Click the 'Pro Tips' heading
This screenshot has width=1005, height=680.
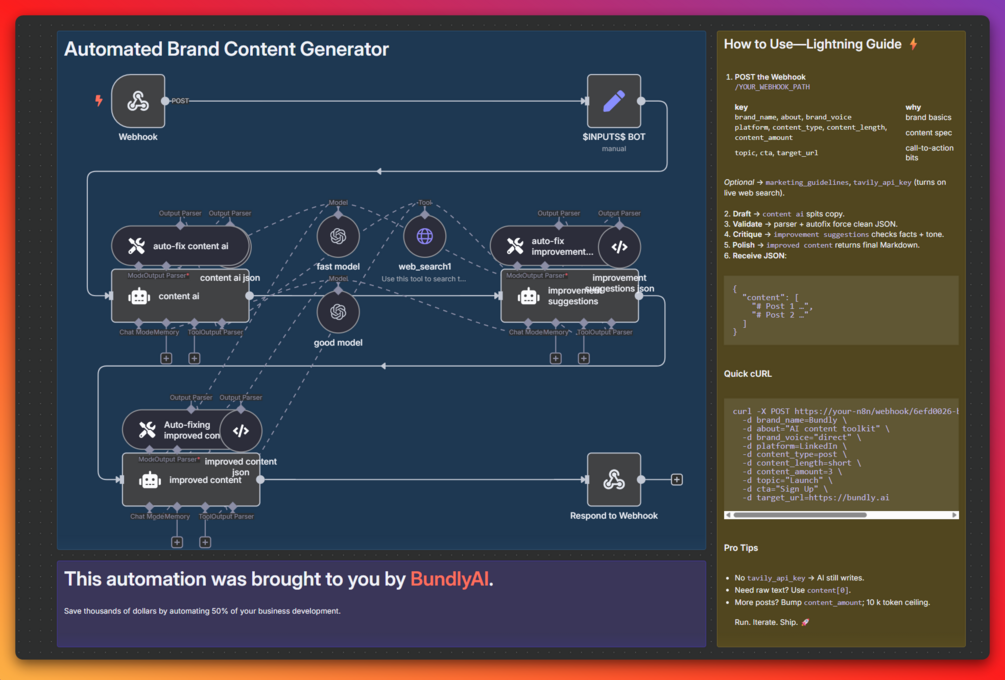pos(741,548)
